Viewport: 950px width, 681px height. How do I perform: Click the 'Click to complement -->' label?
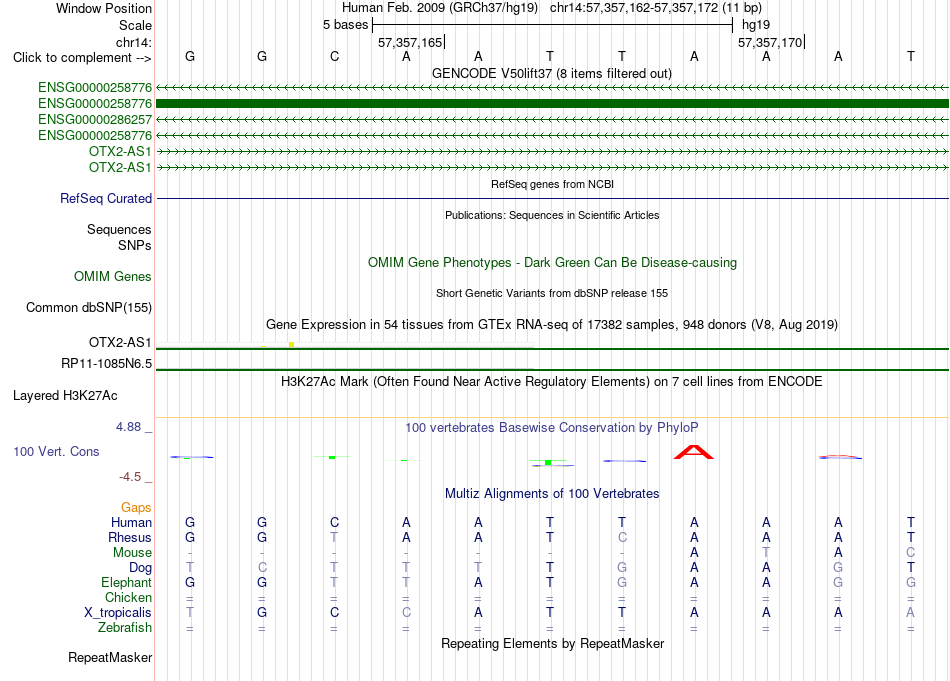pos(82,58)
